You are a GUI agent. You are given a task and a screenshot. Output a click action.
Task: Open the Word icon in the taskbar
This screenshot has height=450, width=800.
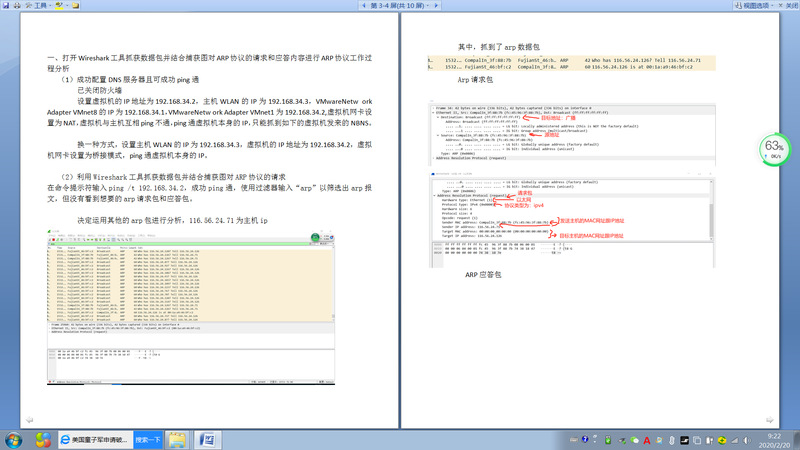210,439
